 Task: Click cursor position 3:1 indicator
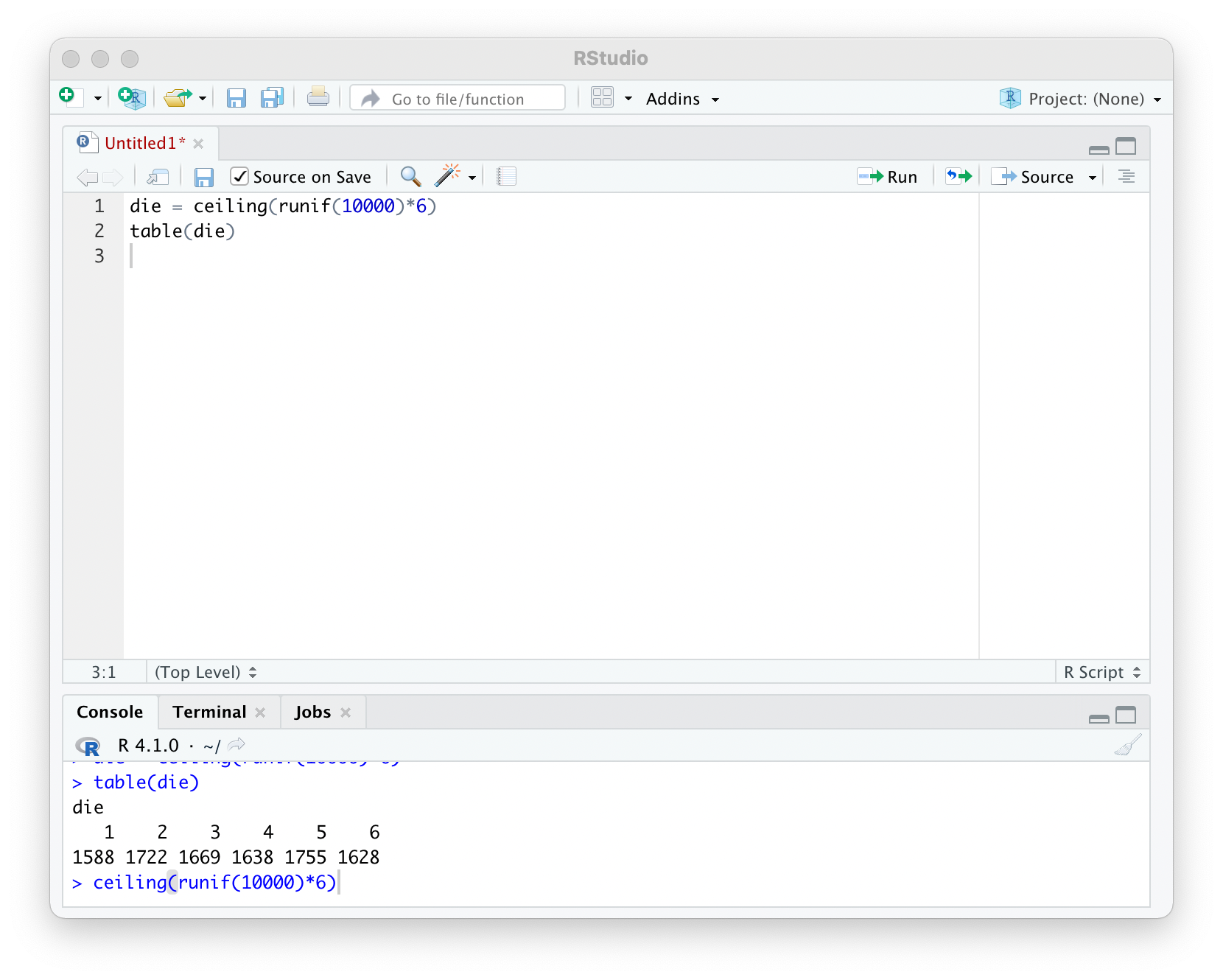tap(104, 672)
